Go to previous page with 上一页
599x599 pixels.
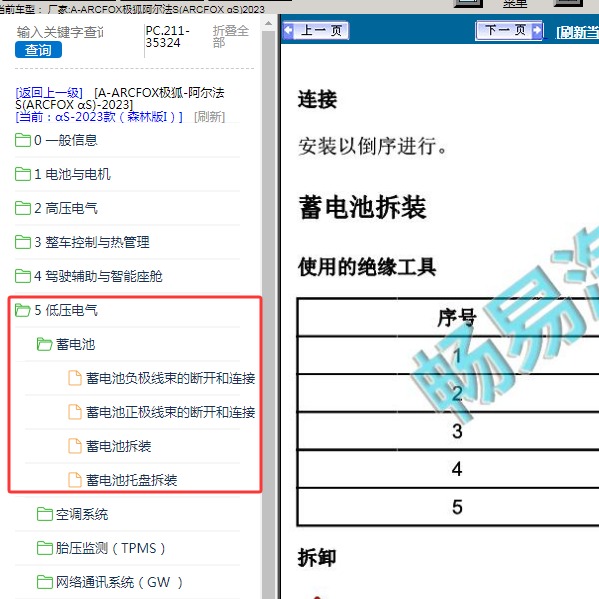click(x=316, y=30)
